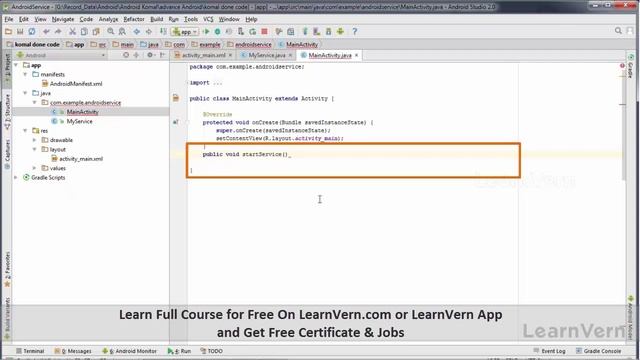The image size is (640, 360).
Task: Toggle the Favorites side panel
Action: 7,269
